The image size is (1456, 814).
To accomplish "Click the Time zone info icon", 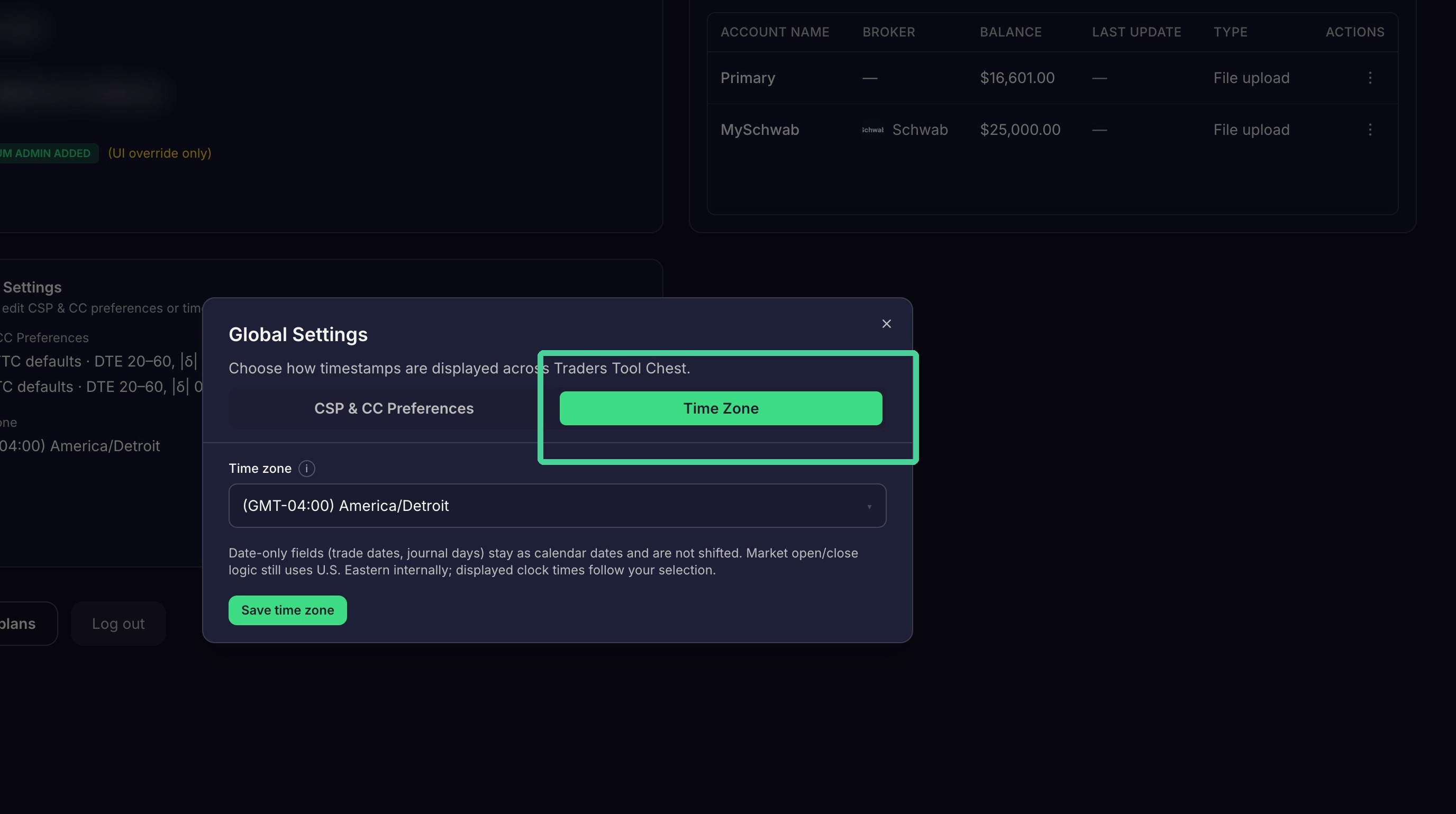I will pyautogui.click(x=306, y=468).
